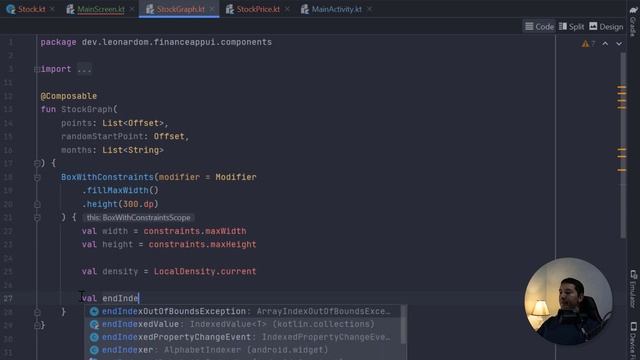Open the StockPrice.kt editor tab

click(x=253, y=9)
